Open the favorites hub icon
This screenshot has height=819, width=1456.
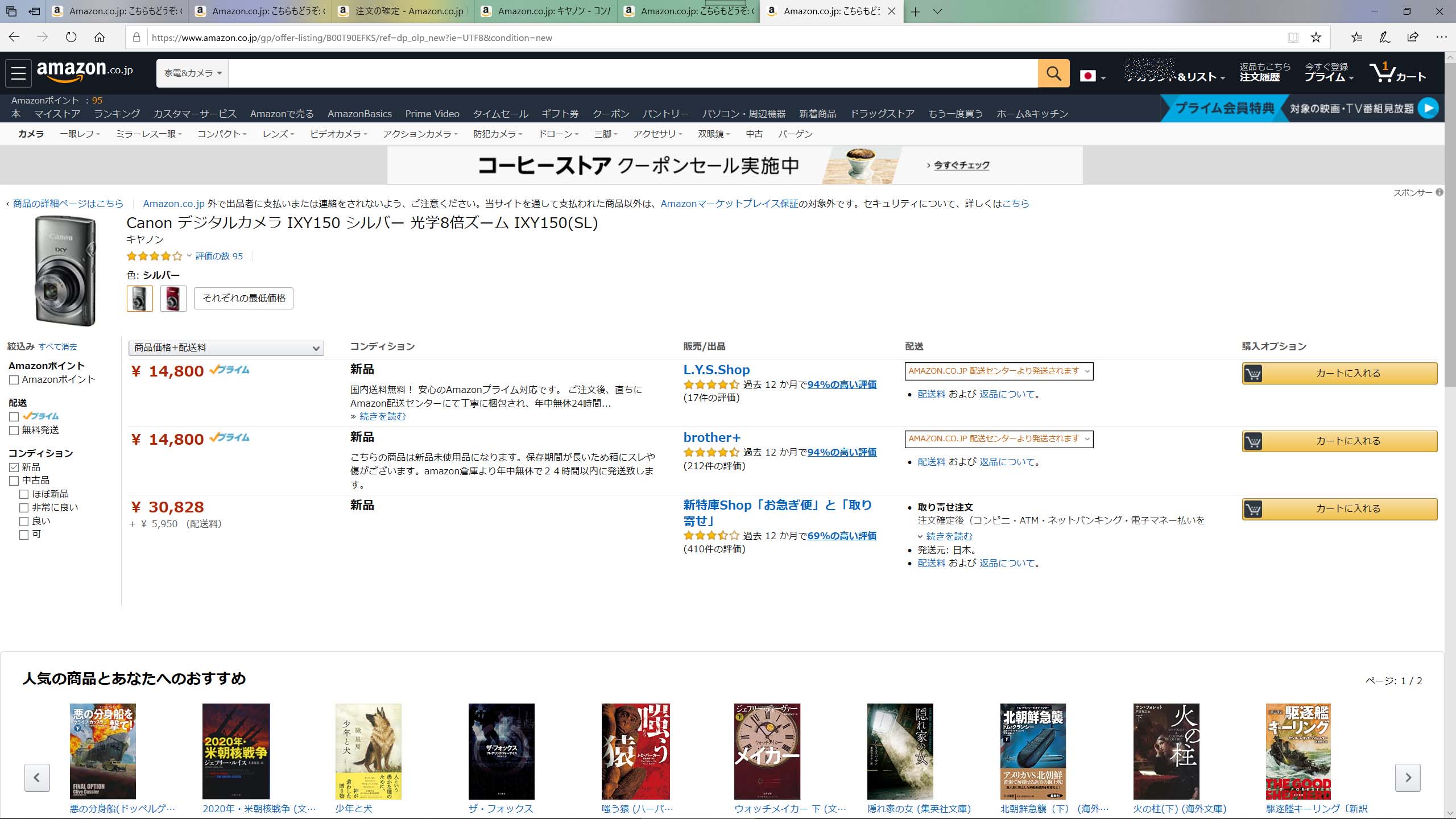click(1356, 38)
